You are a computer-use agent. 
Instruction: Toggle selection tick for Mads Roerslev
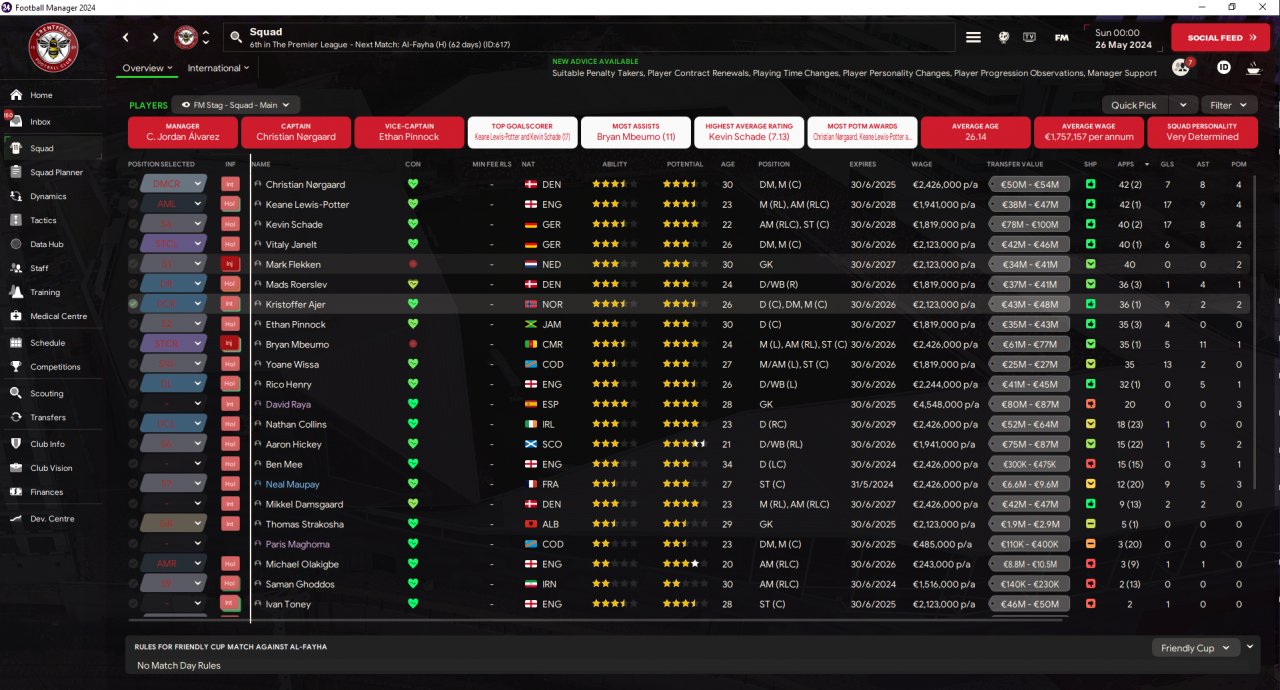tap(134, 284)
